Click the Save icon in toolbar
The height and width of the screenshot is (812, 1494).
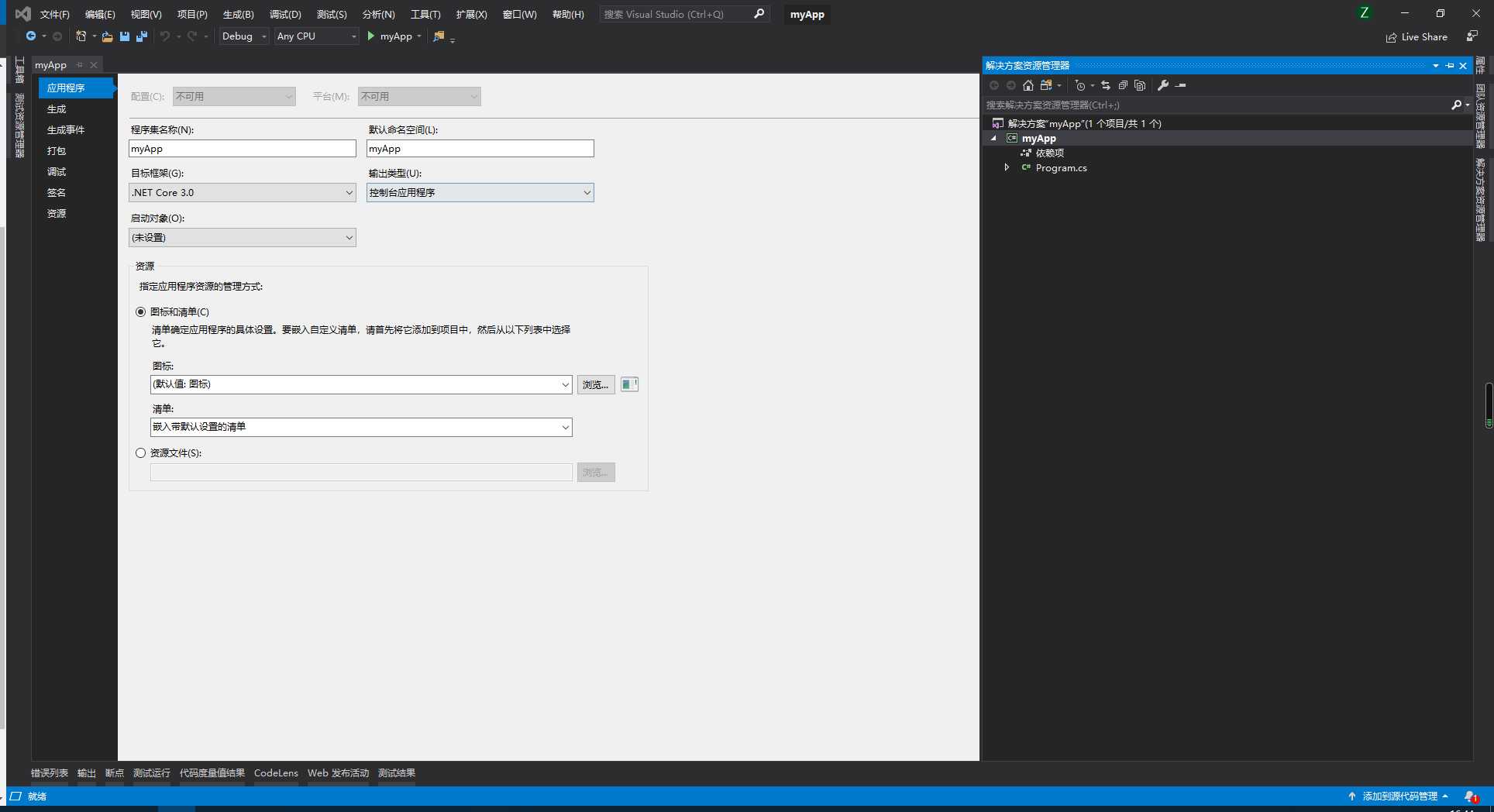click(x=124, y=36)
